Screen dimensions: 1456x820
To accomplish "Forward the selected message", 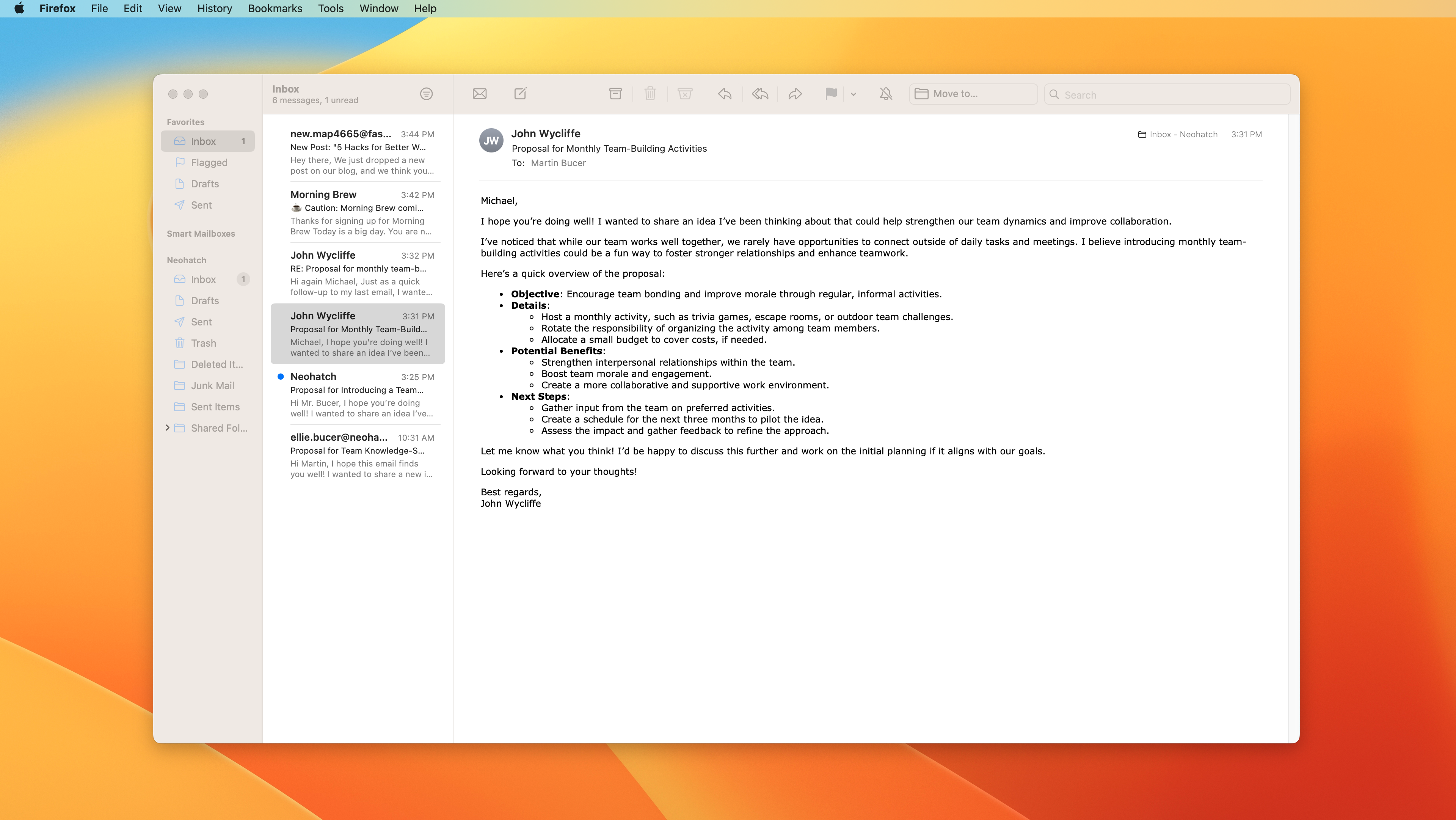I will coord(795,94).
